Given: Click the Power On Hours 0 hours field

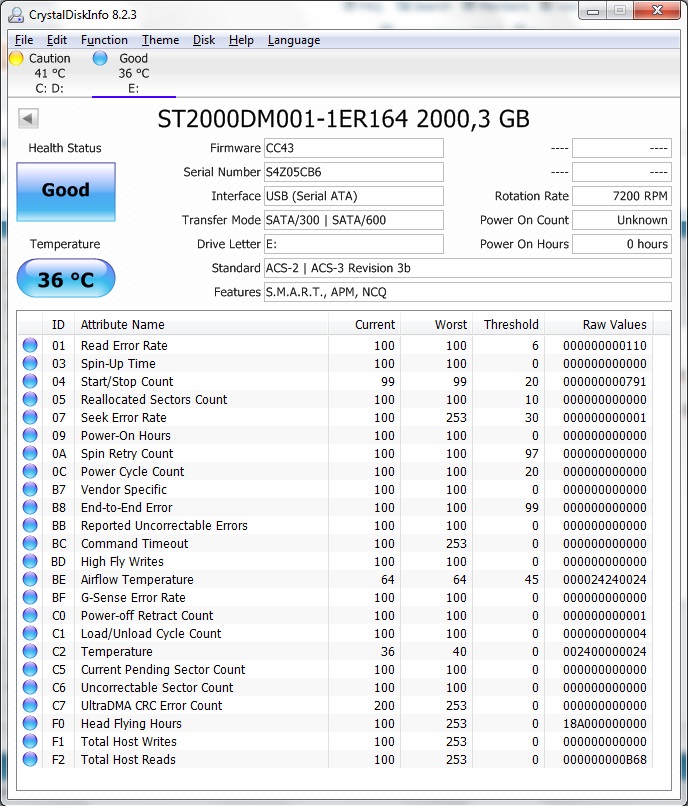Looking at the screenshot, I should [x=622, y=244].
